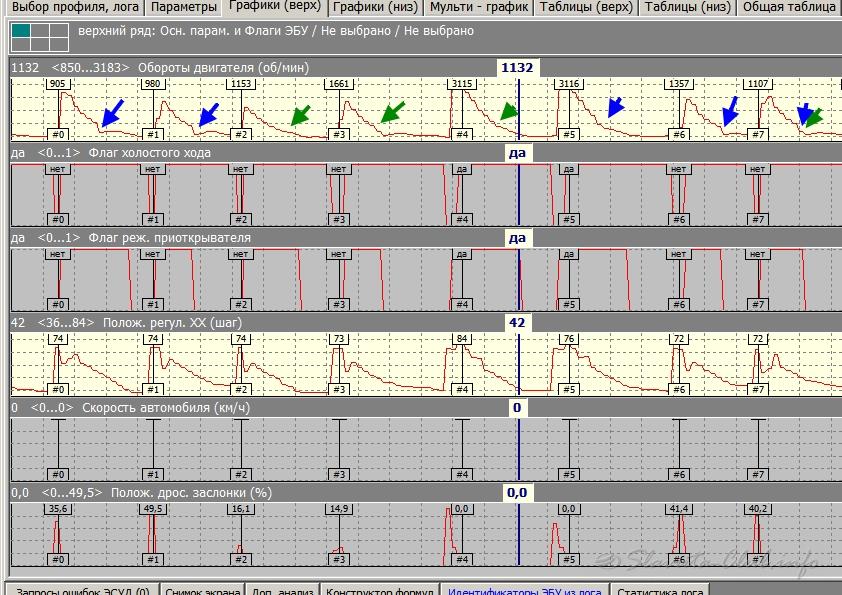842x595 pixels.
Task: Select the 'Таблицы (верх)' tab
Action: [x=585, y=7]
